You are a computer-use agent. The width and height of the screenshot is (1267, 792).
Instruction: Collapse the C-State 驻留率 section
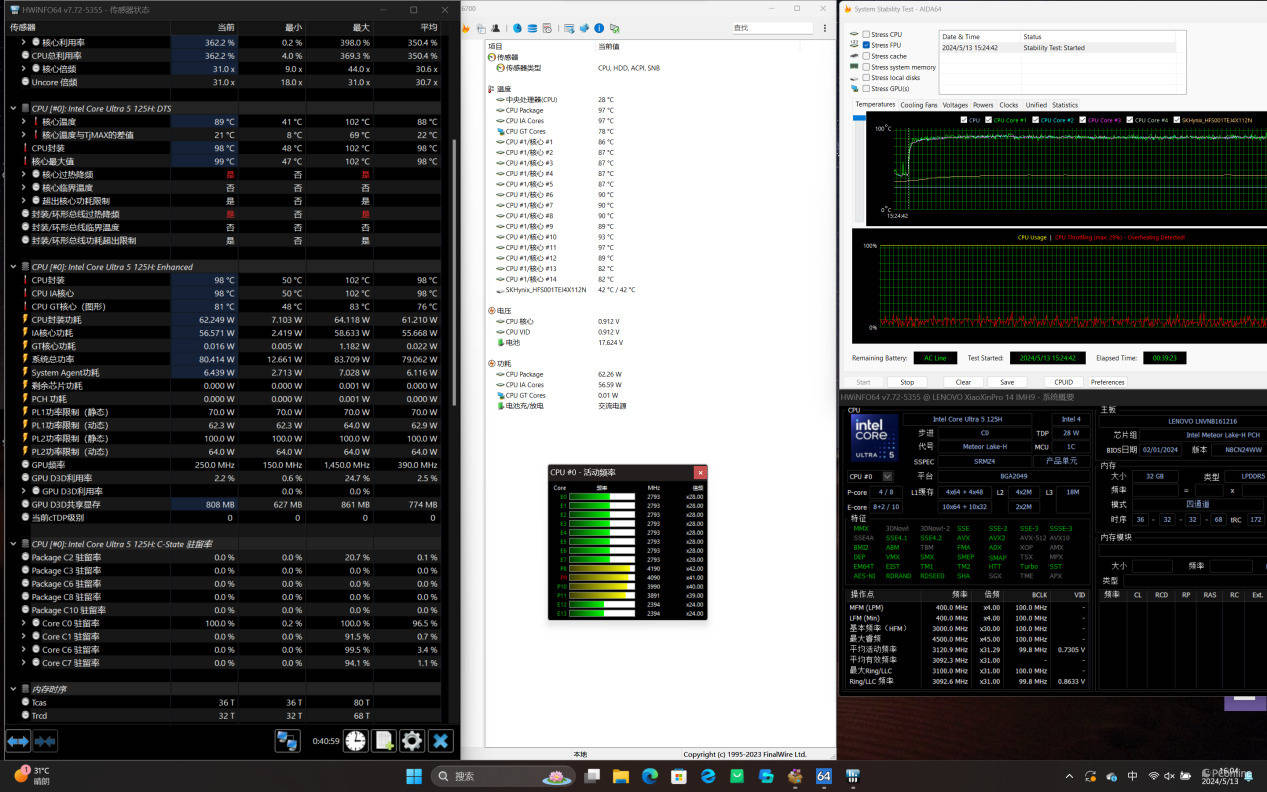click(13, 544)
